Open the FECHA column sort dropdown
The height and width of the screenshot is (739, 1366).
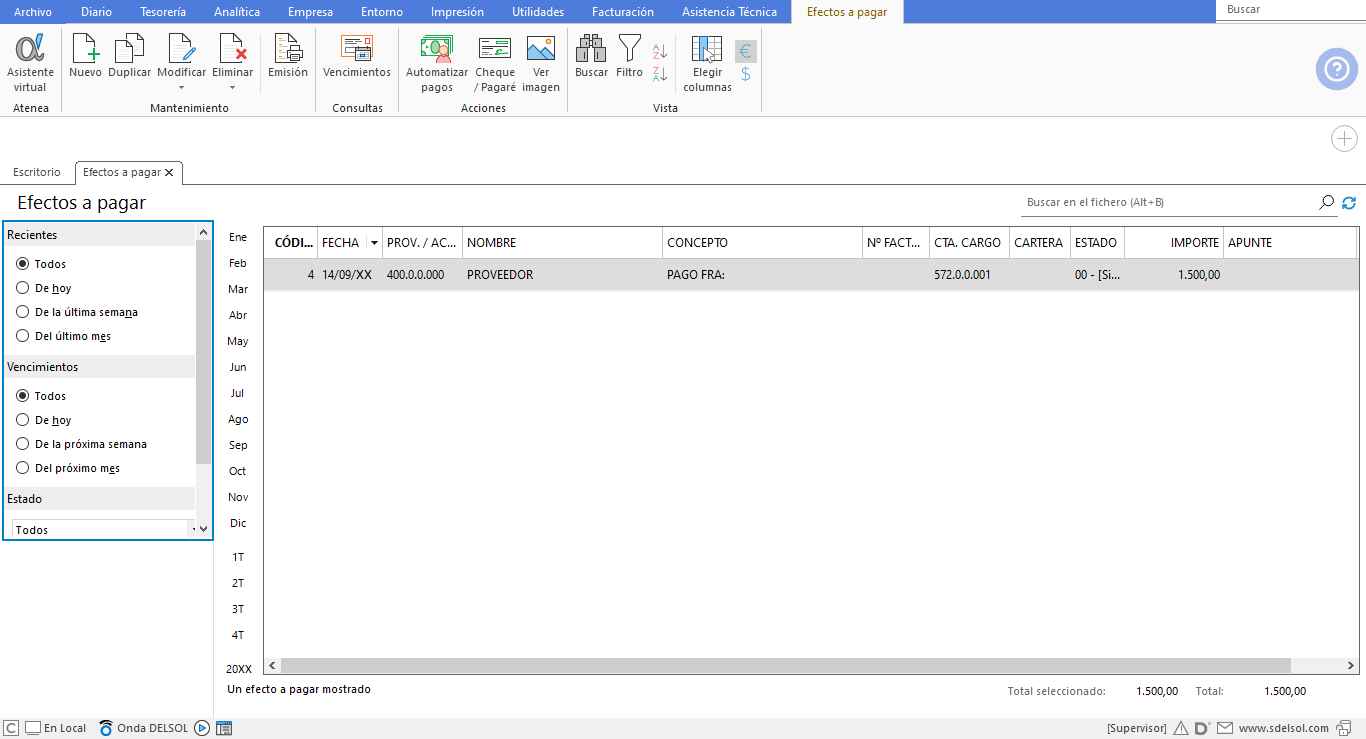[374, 243]
